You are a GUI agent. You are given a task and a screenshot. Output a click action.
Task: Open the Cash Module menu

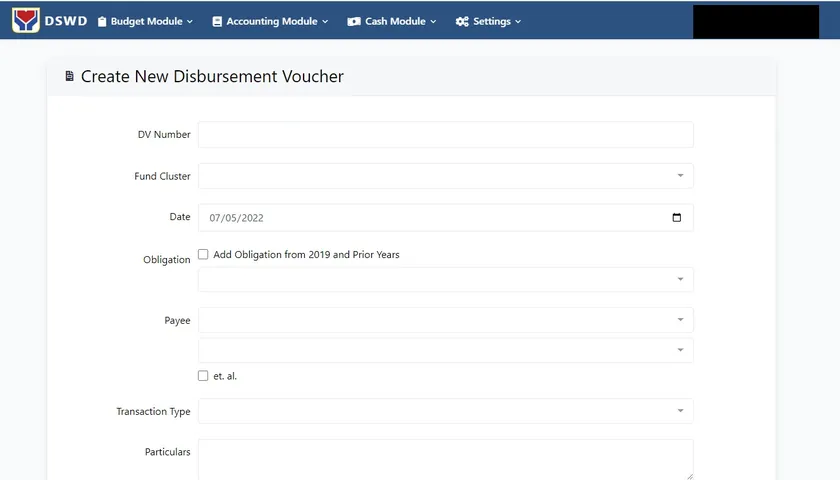pos(392,21)
